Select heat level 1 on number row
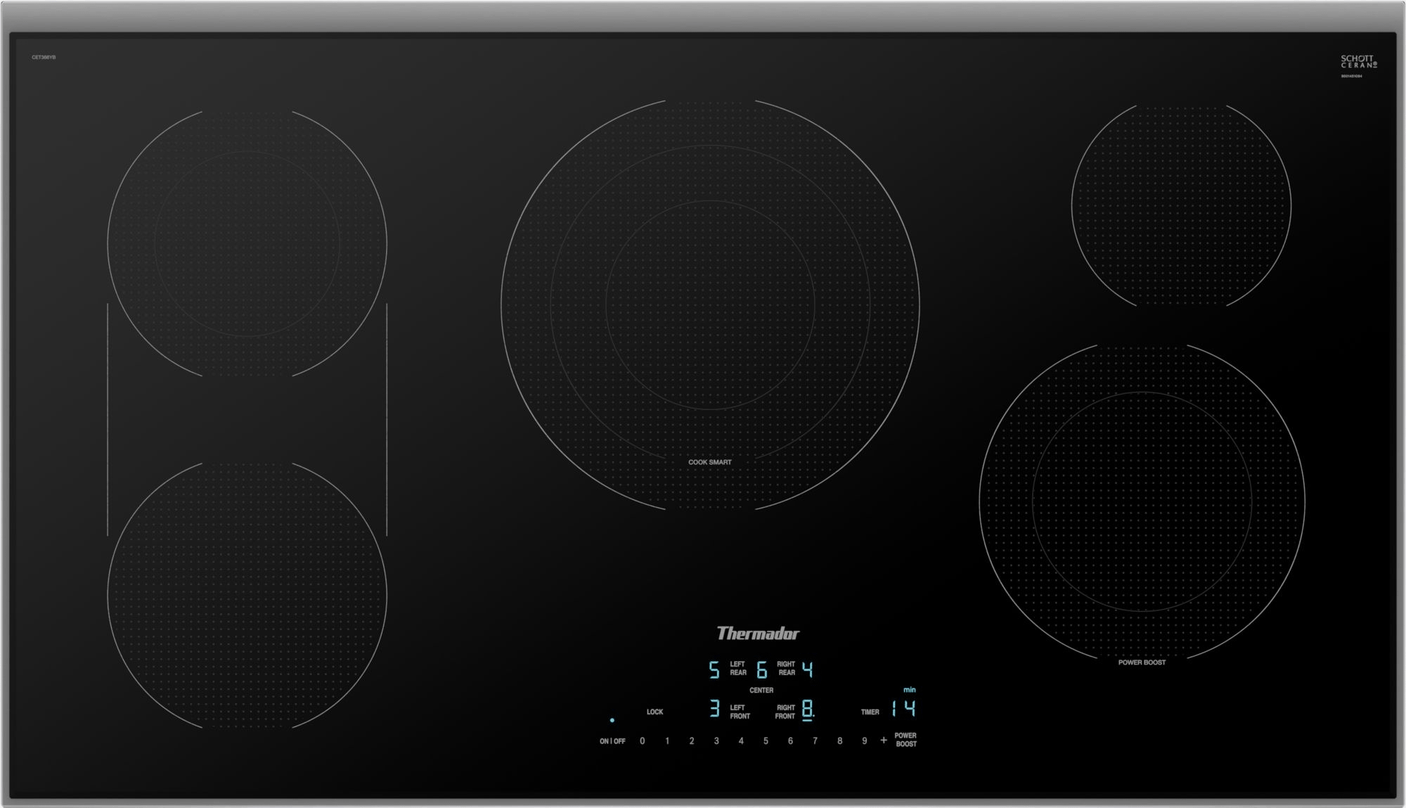 point(667,741)
